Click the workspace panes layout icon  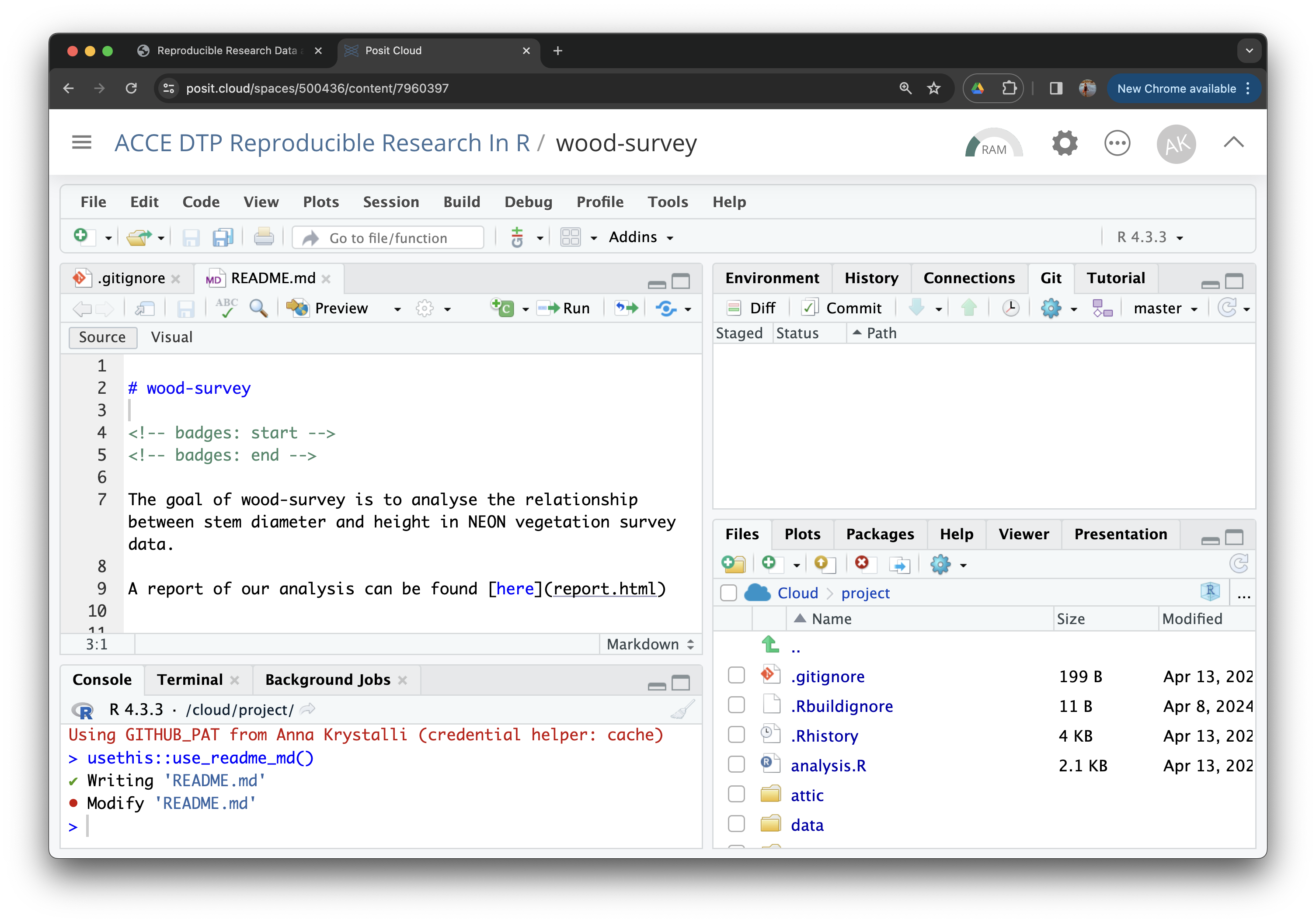(x=570, y=237)
